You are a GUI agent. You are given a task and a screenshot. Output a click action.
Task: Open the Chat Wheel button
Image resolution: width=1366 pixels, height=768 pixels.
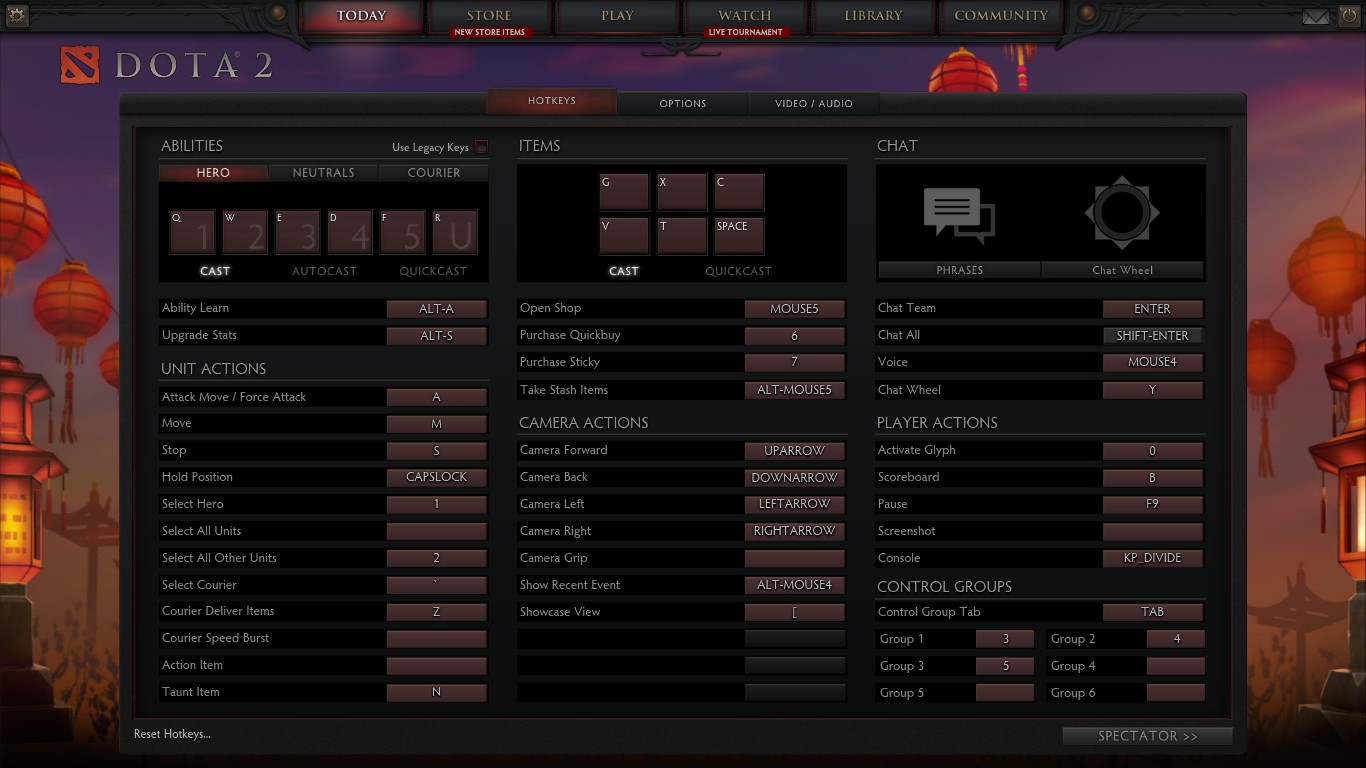1123,270
